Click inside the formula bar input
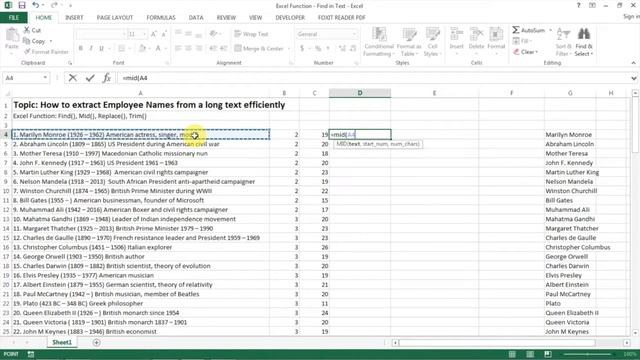The width and height of the screenshot is (640, 360). 373,78
